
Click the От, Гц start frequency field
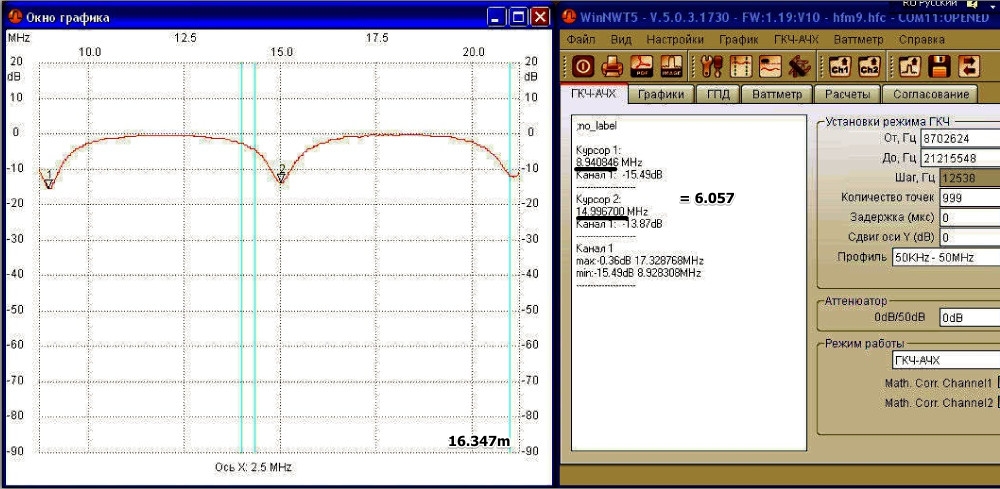(x=960, y=138)
